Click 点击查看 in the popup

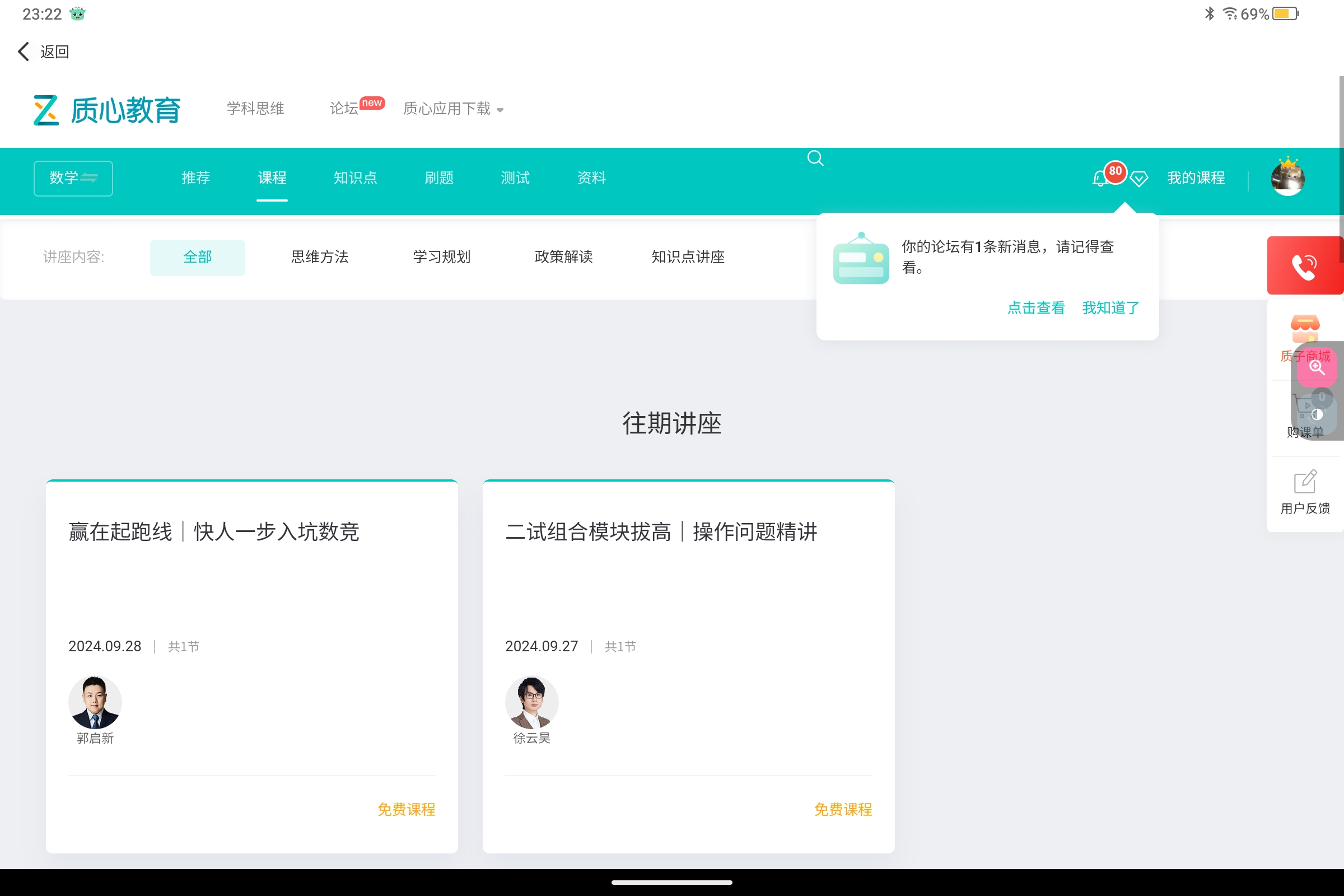1035,308
